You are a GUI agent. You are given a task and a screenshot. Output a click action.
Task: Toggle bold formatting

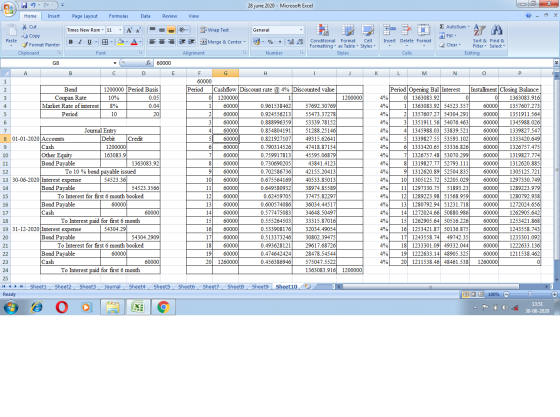(71, 42)
